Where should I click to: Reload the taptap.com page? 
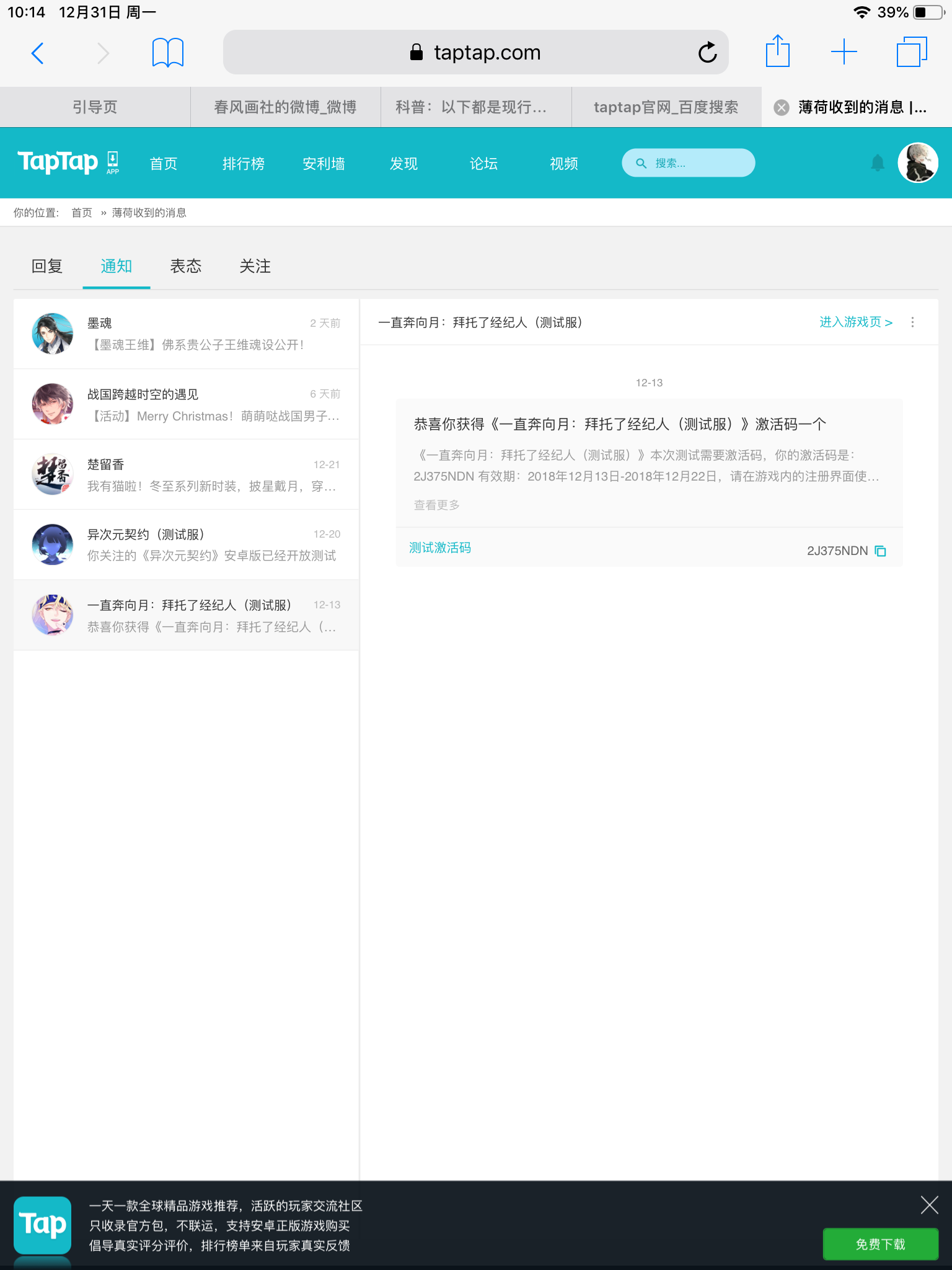click(707, 53)
